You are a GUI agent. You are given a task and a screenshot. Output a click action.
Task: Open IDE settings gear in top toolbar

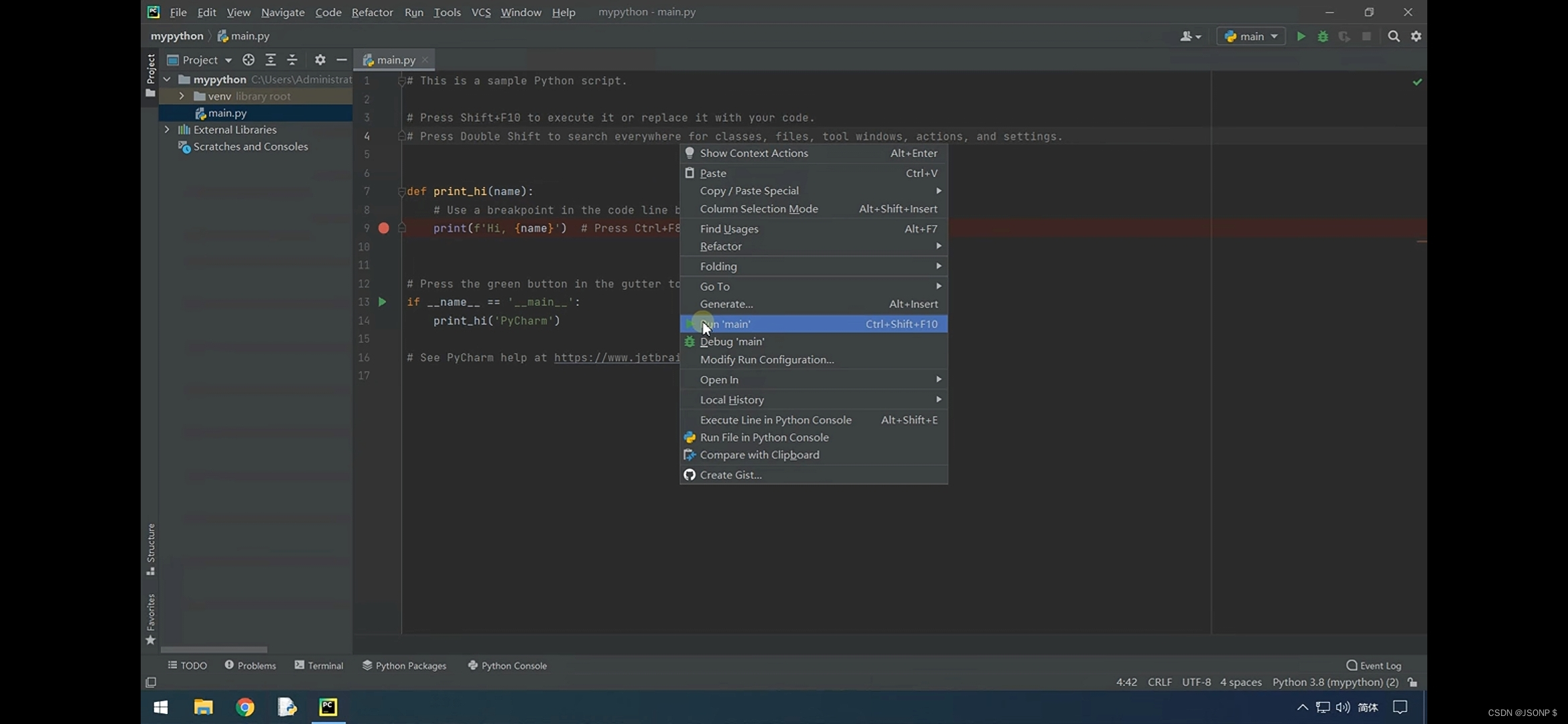(x=1416, y=36)
